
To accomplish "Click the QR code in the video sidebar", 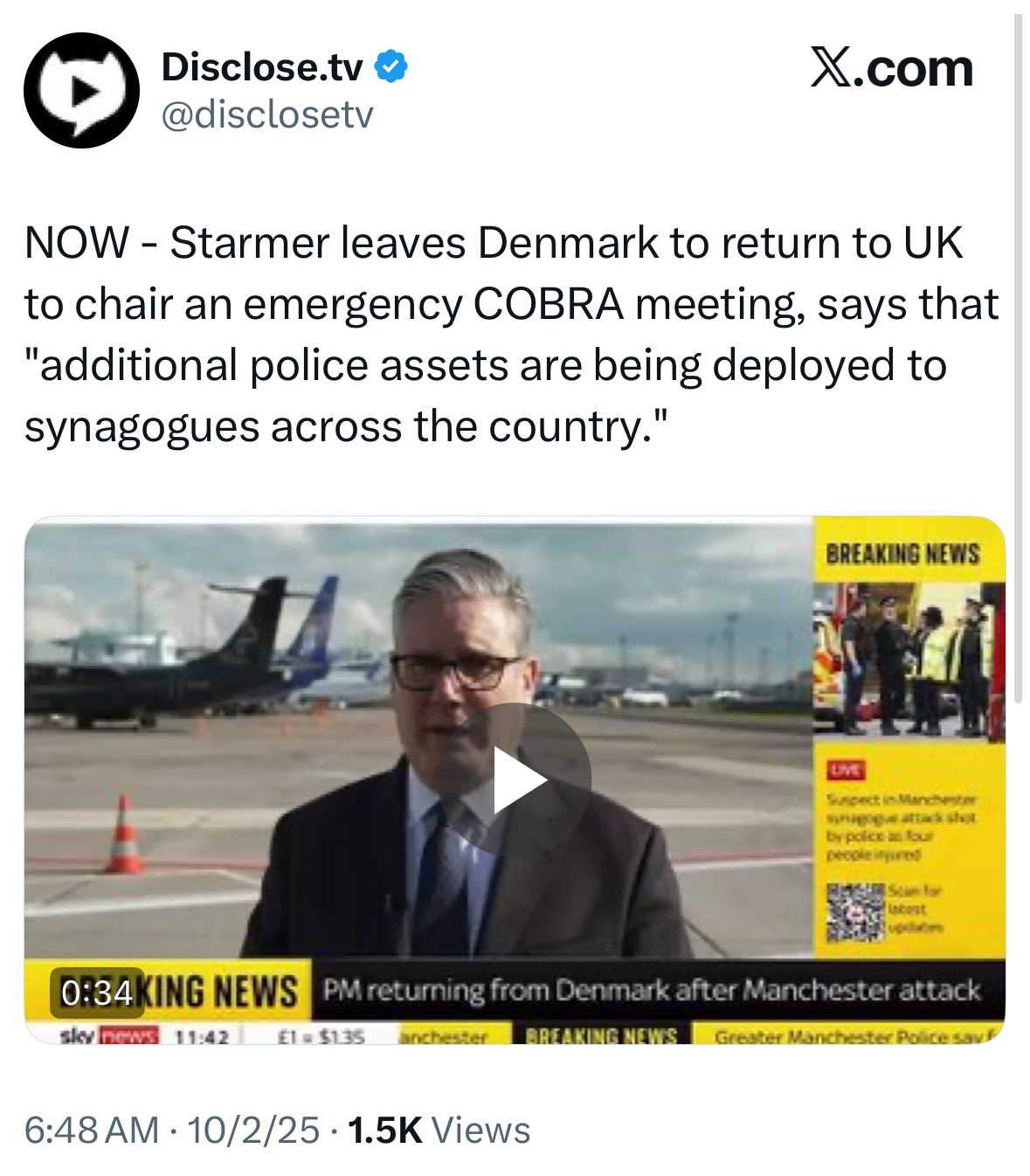I will 855,911.
